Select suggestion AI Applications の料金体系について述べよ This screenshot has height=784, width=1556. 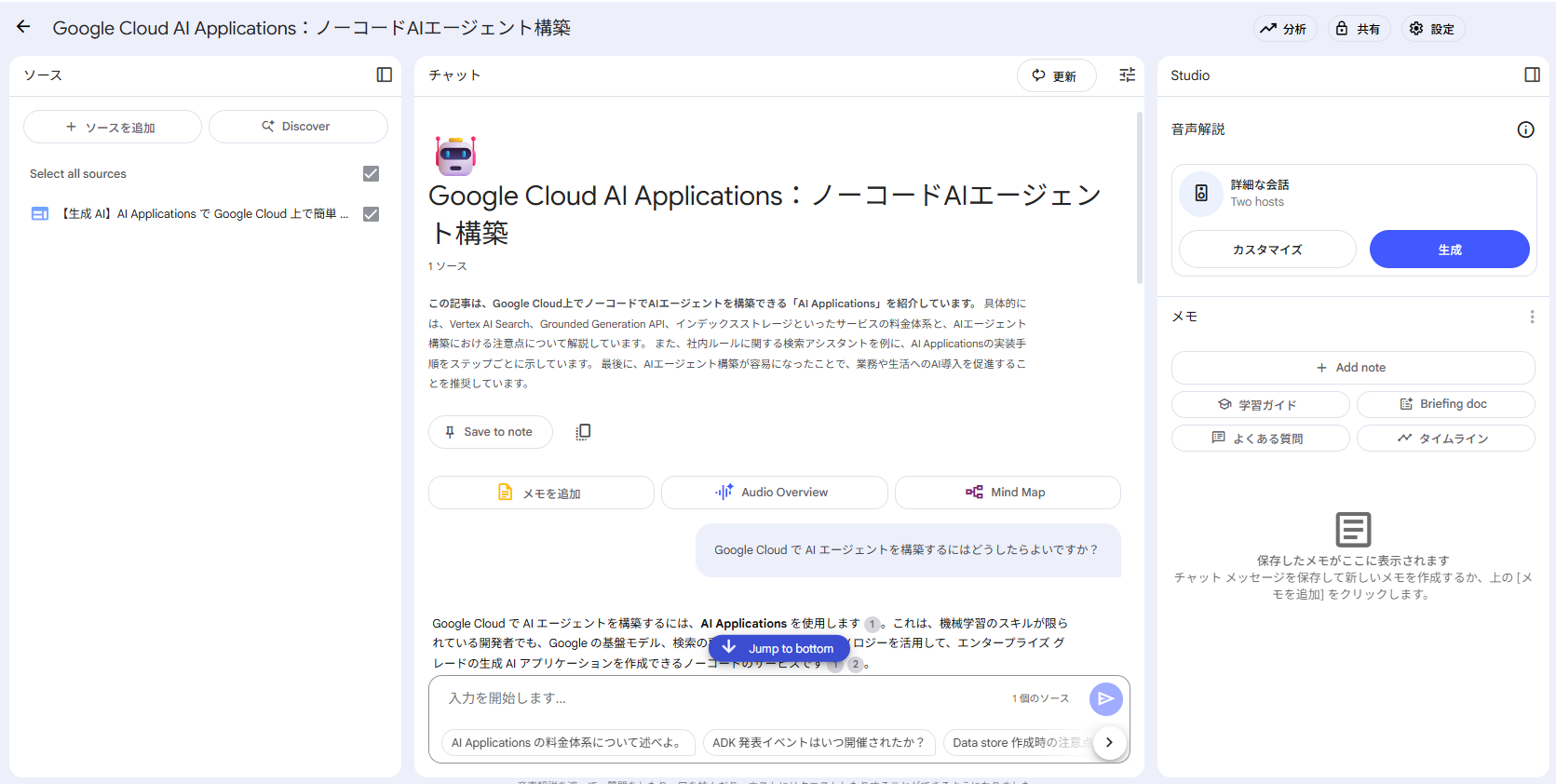point(568,742)
